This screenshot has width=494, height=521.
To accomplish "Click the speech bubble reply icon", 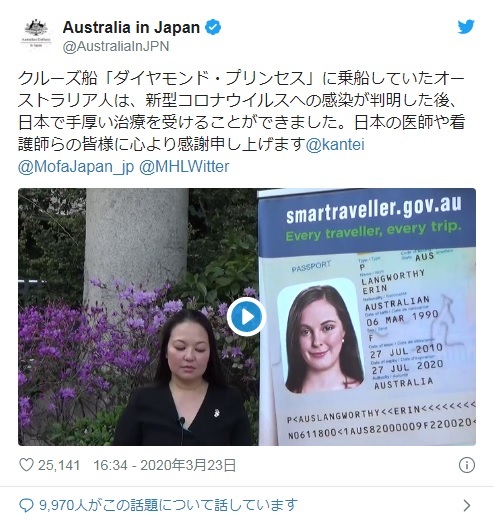I will [27, 505].
